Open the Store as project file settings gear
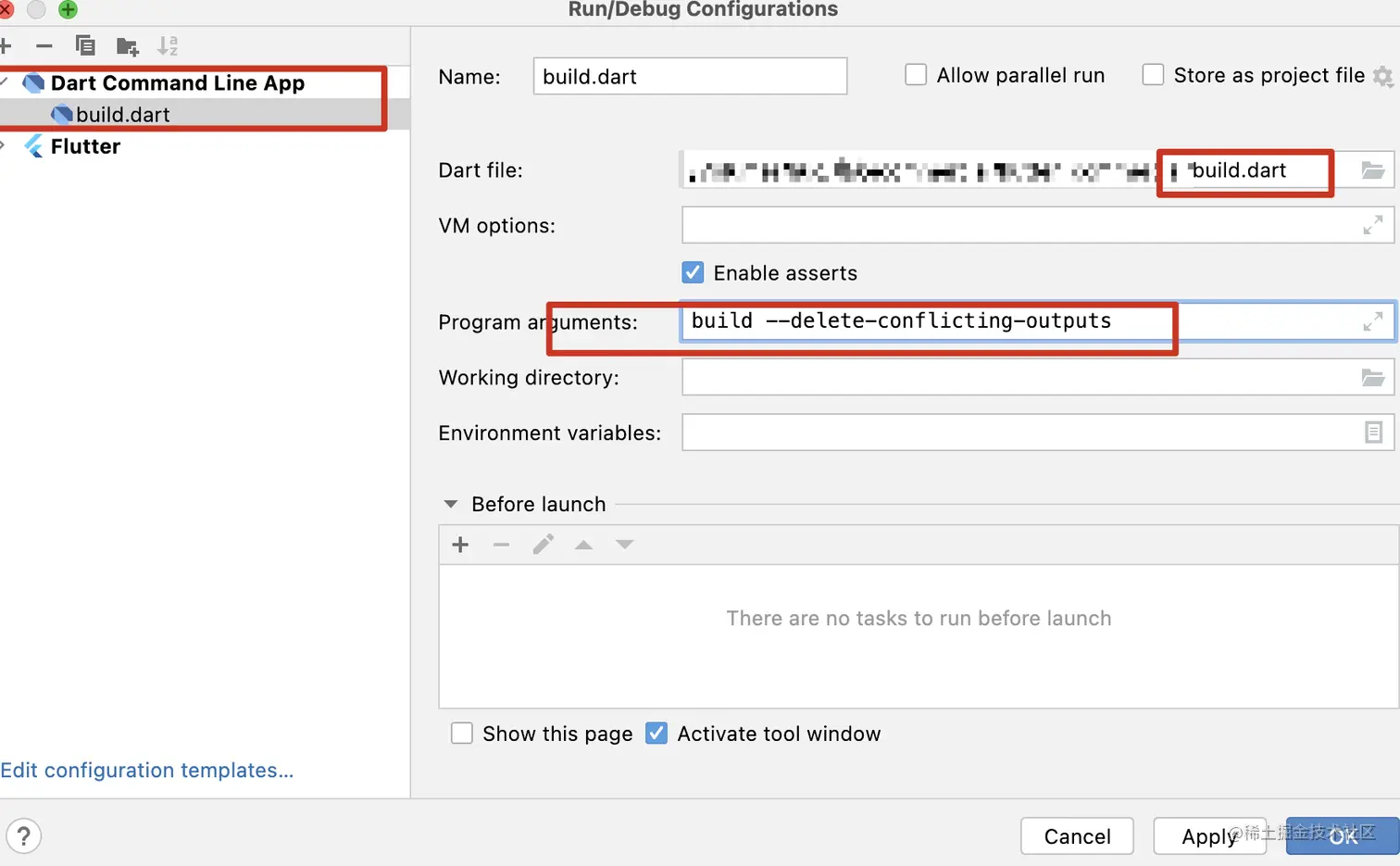1400x866 pixels. pos(1383,76)
